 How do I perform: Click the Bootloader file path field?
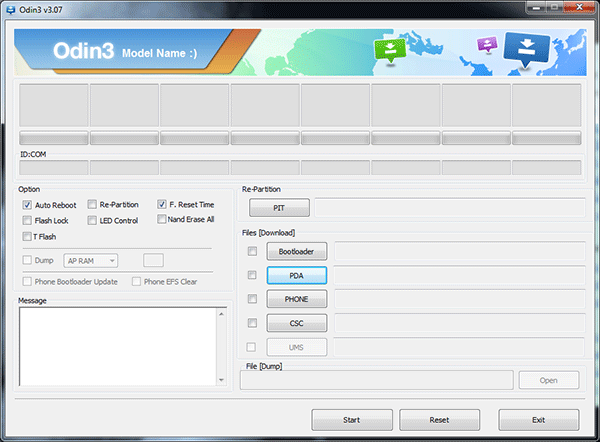tap(460, 251)
